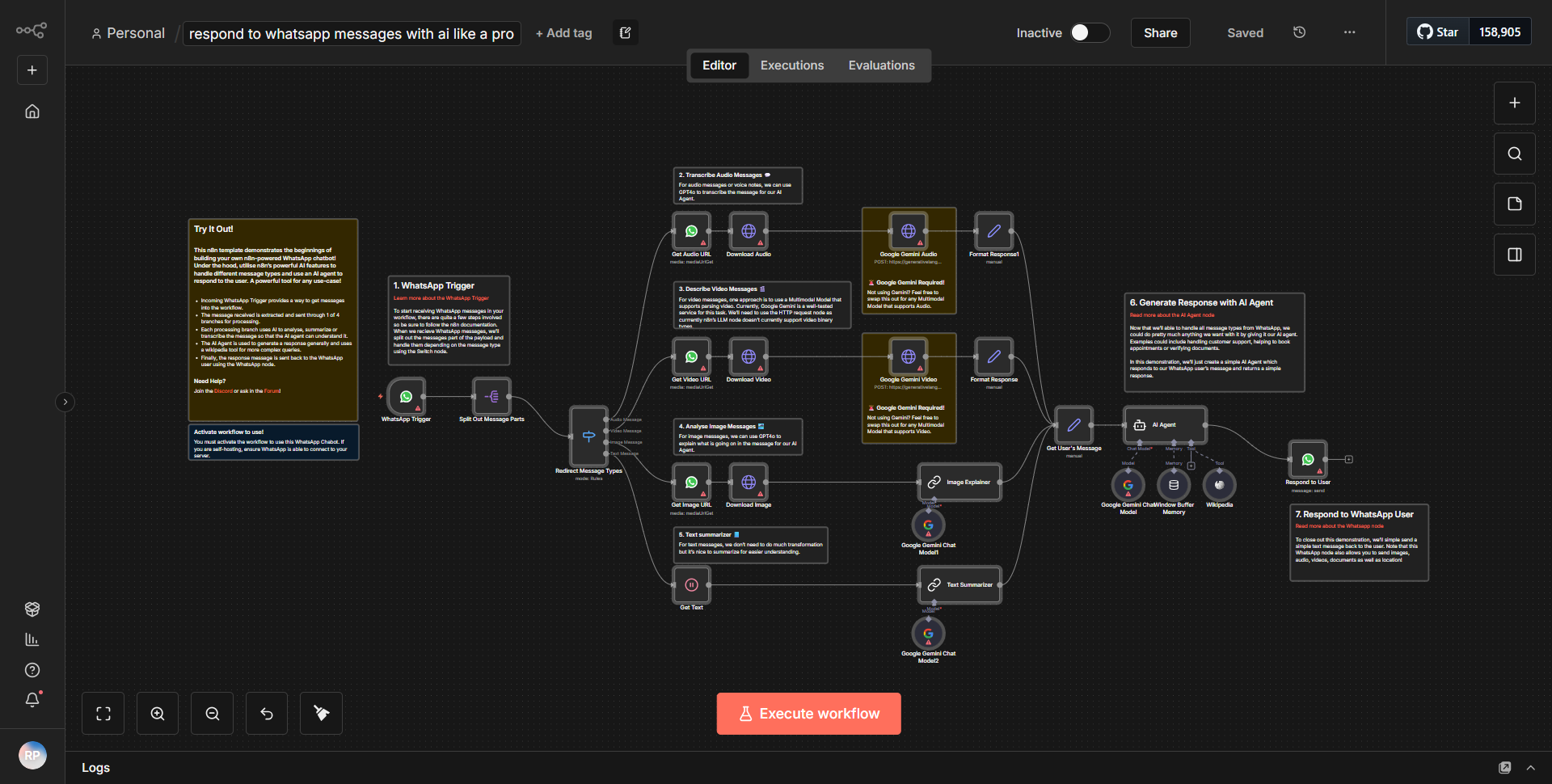Select the Redirect Message Types switch node
This screenshot has height=784, width=1552.
click(x=588, y=436)
